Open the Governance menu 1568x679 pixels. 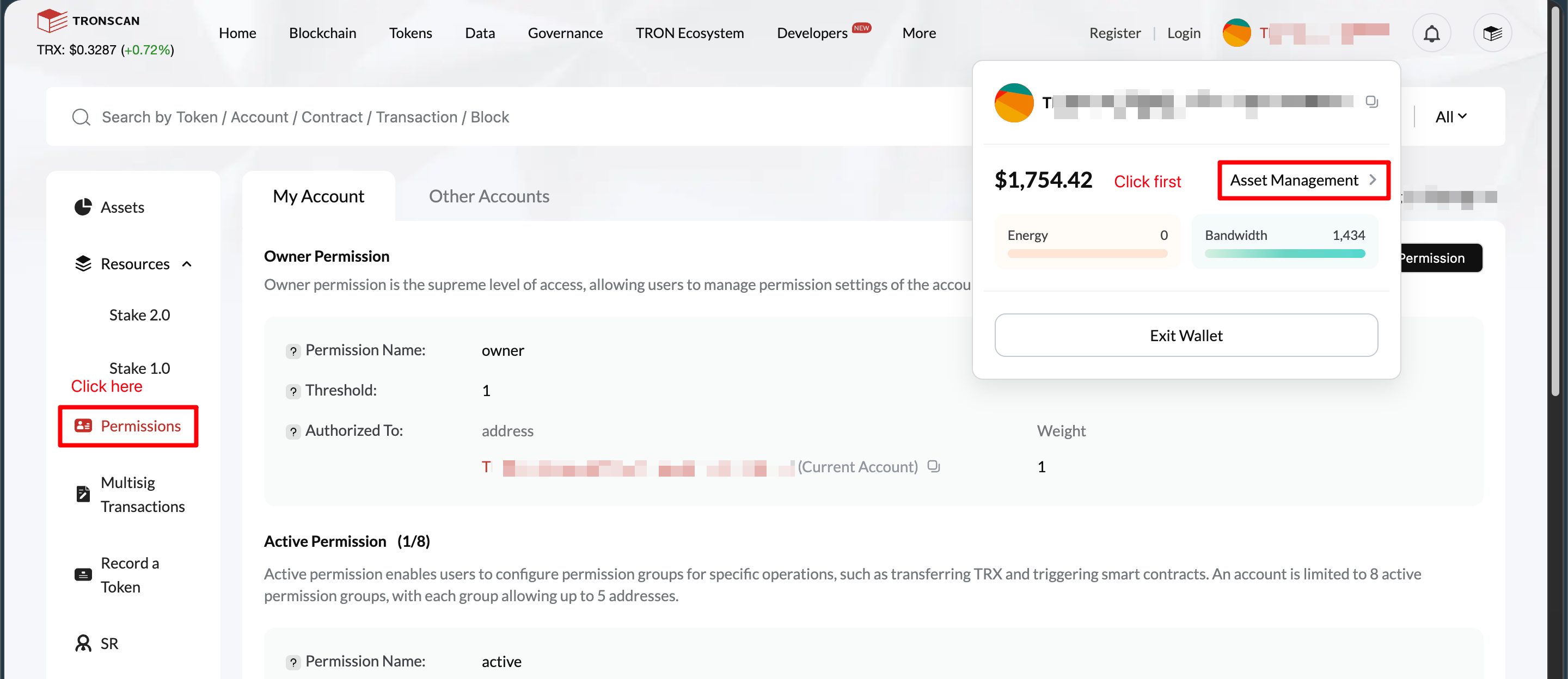click(x=565, y=33)
